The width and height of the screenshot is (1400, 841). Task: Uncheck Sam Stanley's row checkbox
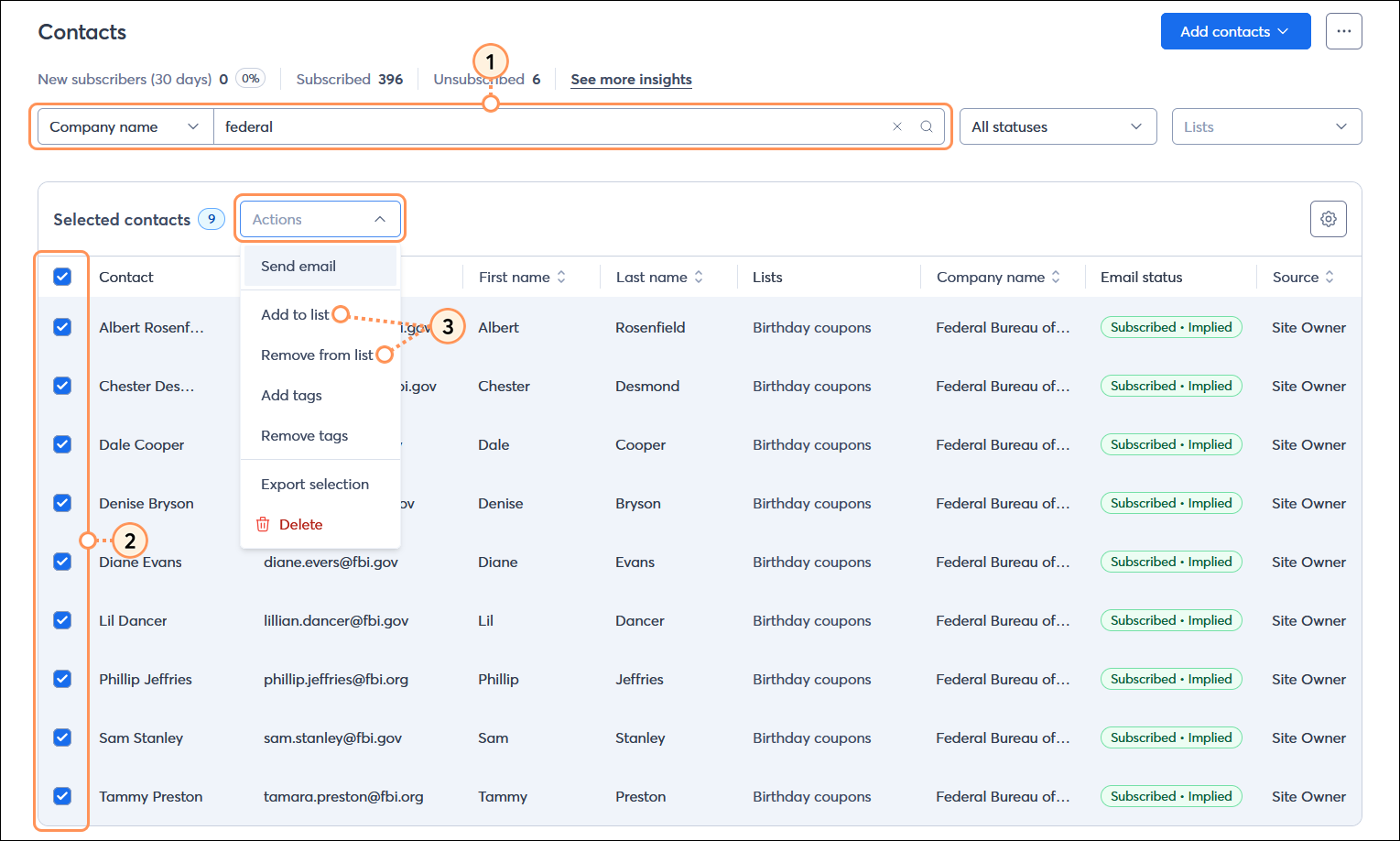tap(62, 737)
